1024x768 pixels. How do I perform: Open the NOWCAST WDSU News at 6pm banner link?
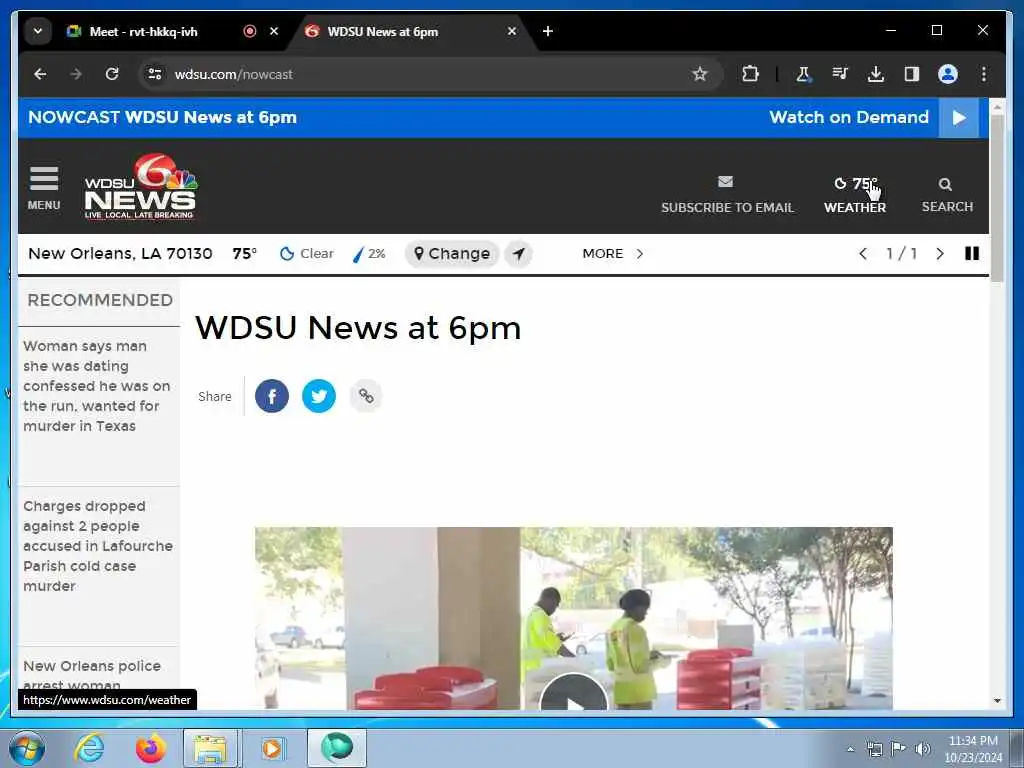point(163,118)
